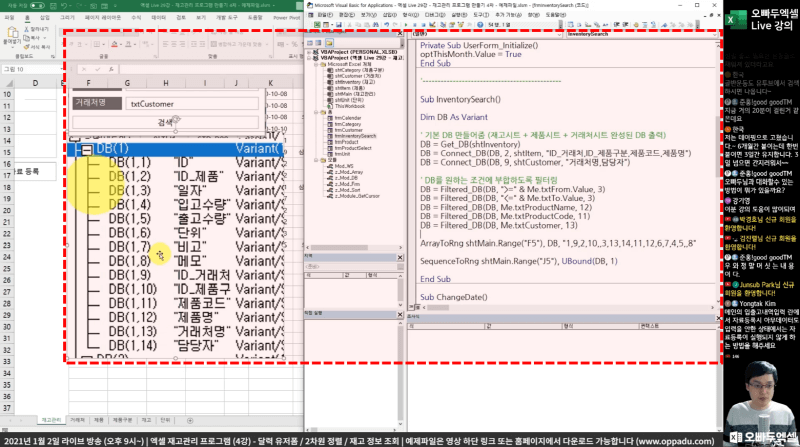Click the 검색 button on the worksheet
800x447 pixels.
click(x=165, y=122)
